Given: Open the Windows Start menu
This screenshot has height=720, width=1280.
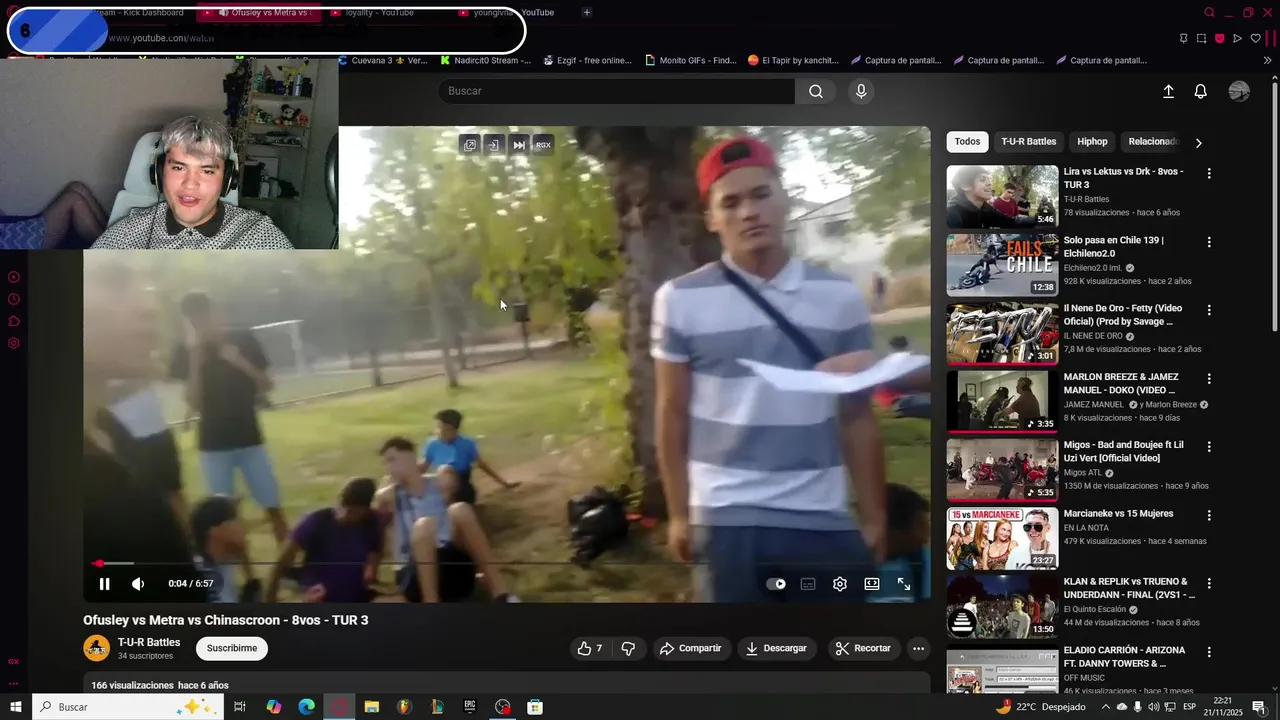Looking at the screenshot, I should 15,707.
